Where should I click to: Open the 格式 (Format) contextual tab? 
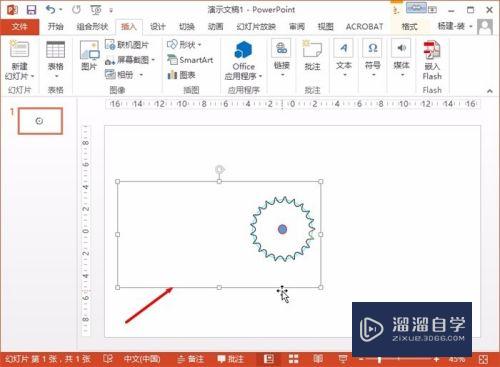[409, 27]
